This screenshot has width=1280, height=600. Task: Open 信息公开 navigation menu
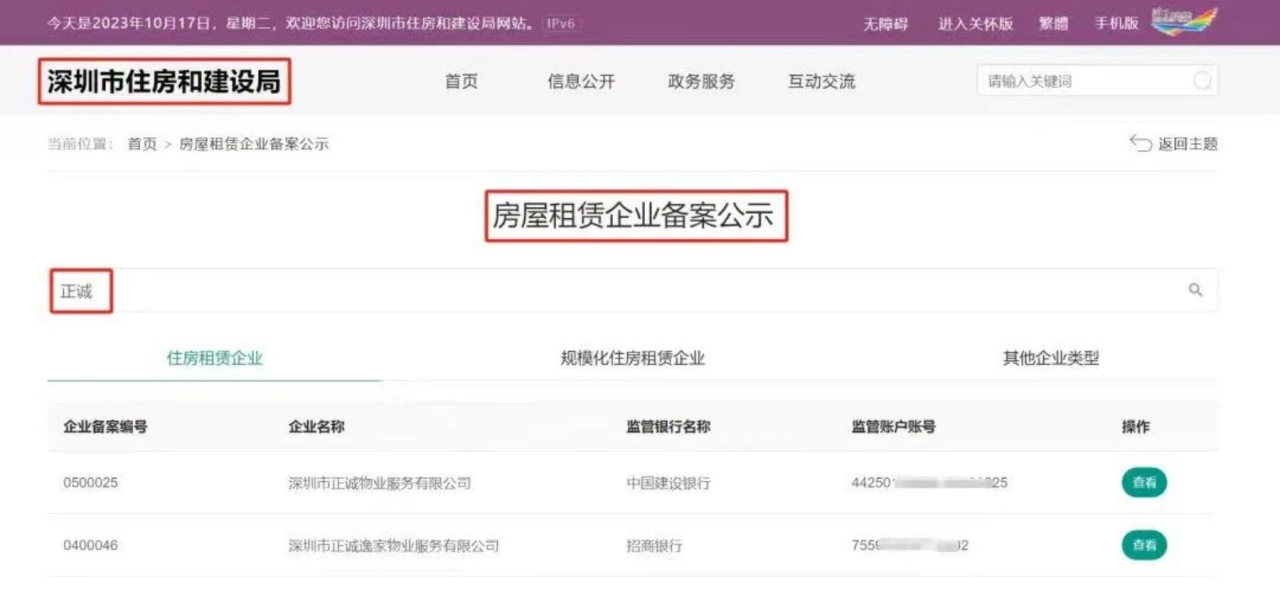(581, 82)
